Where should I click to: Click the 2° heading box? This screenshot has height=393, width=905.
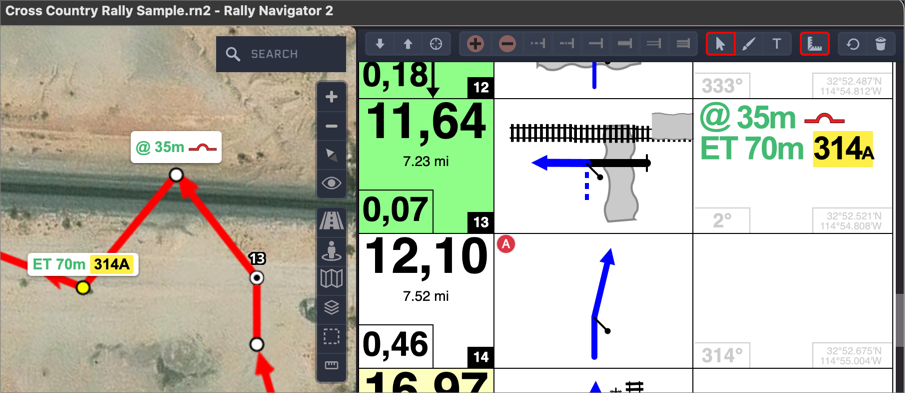[721, 221]
